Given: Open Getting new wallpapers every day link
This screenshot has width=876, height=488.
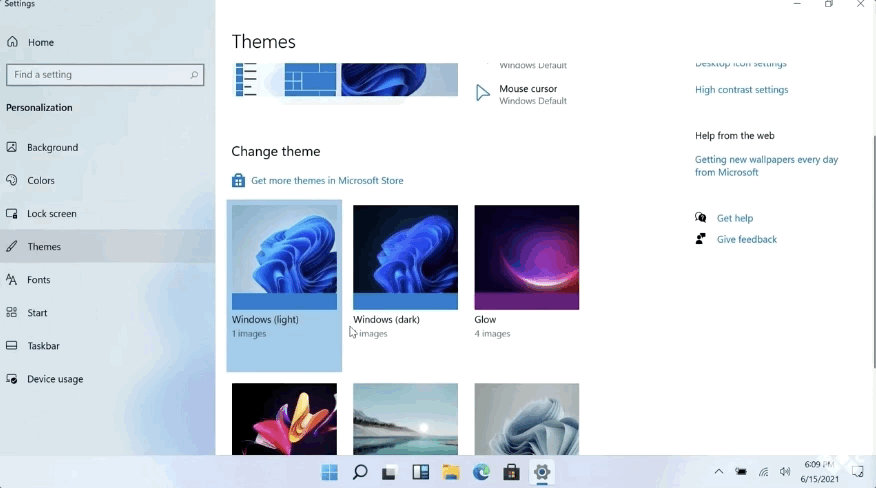Looking at the screenshot, I should click(766, 166).
